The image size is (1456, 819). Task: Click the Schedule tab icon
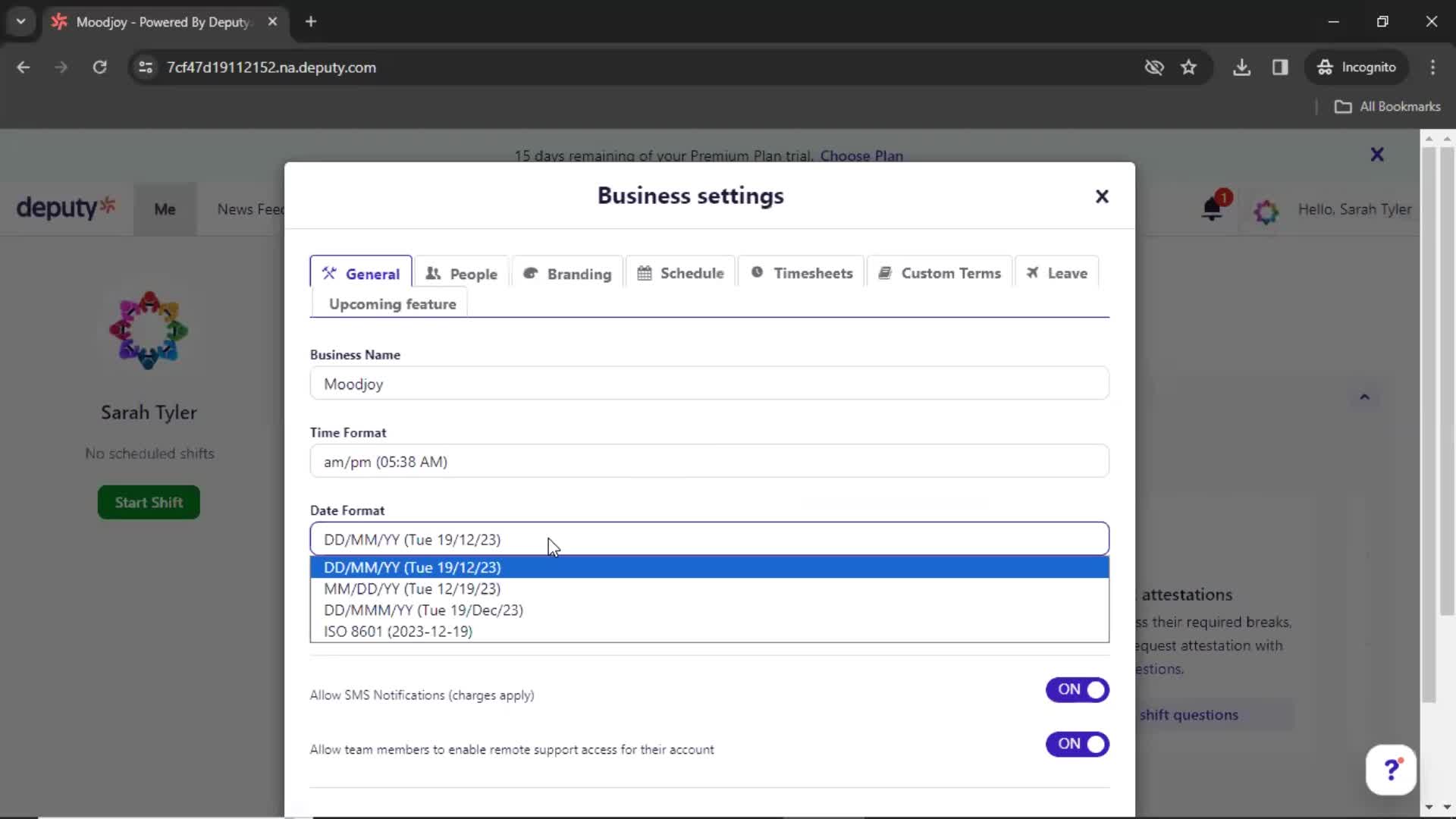point(644,273)
